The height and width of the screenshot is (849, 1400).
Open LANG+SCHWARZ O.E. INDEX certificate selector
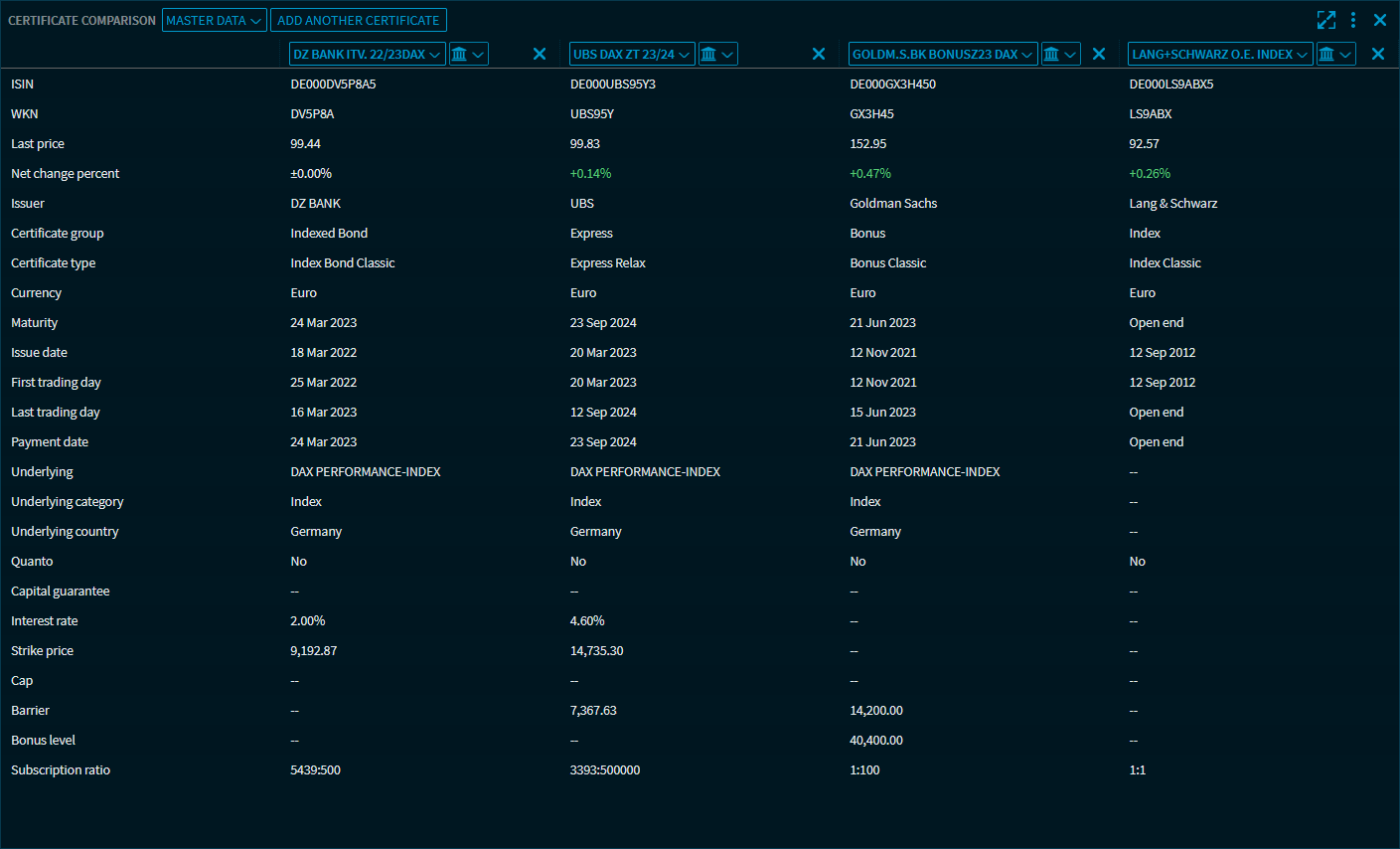[x=1220, y=54]
